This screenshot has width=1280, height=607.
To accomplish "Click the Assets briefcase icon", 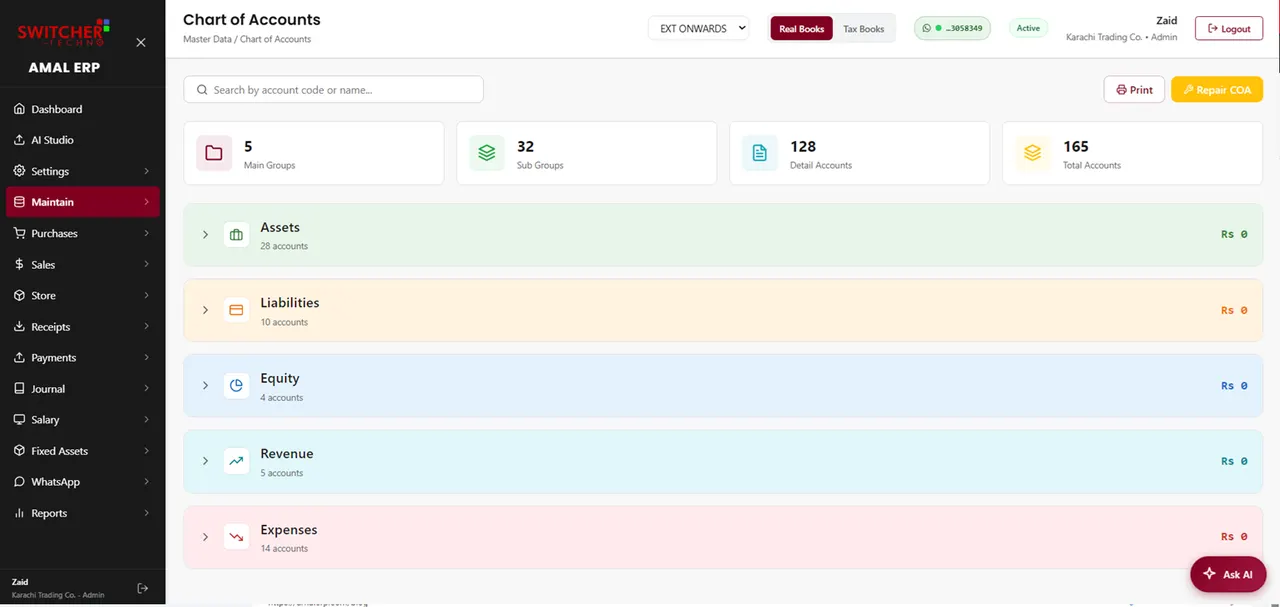I will [x=236, y=235].
